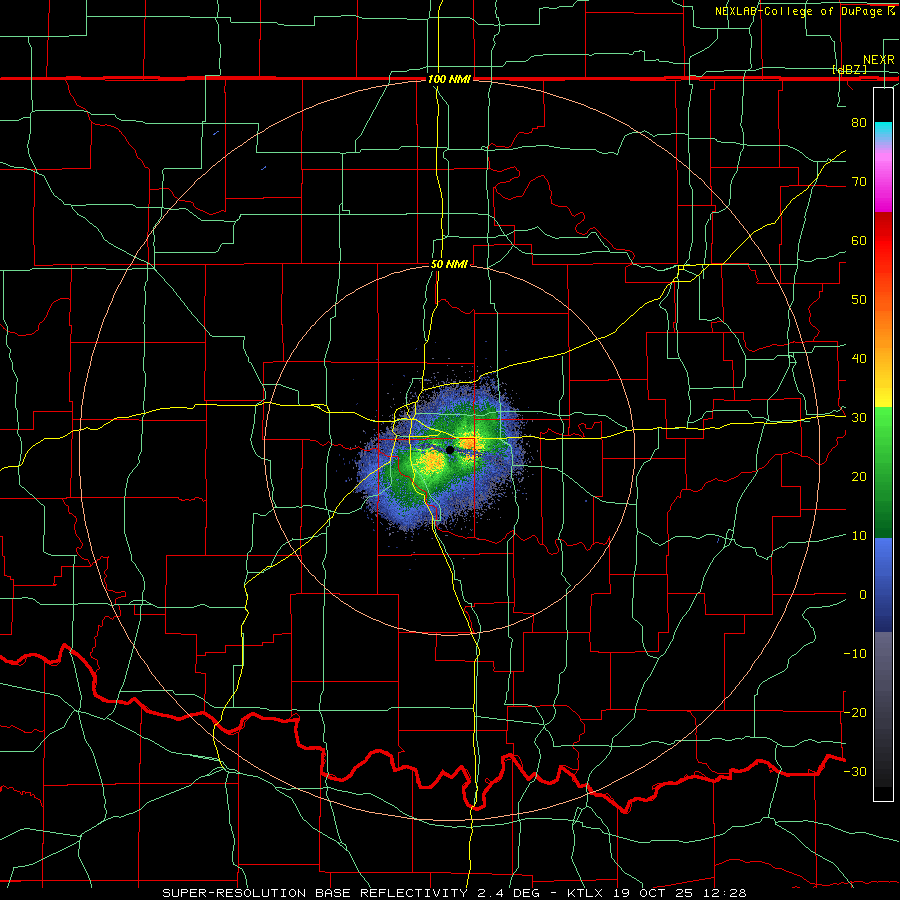Click the 50 dBZ value on the scale
Screen dimensions: 900x900
pos(859,300)
